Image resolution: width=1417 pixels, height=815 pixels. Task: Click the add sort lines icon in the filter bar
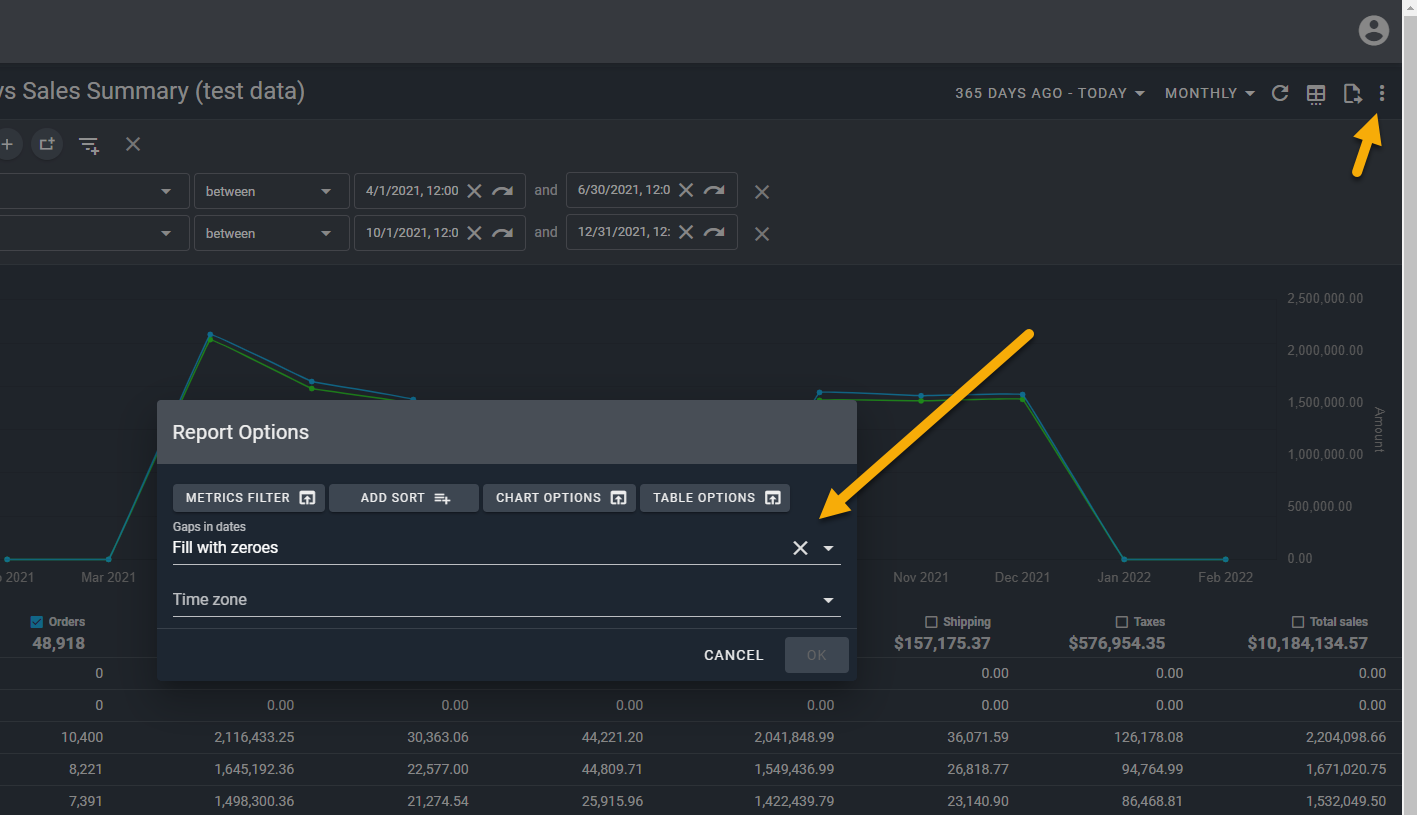point(89,145)
